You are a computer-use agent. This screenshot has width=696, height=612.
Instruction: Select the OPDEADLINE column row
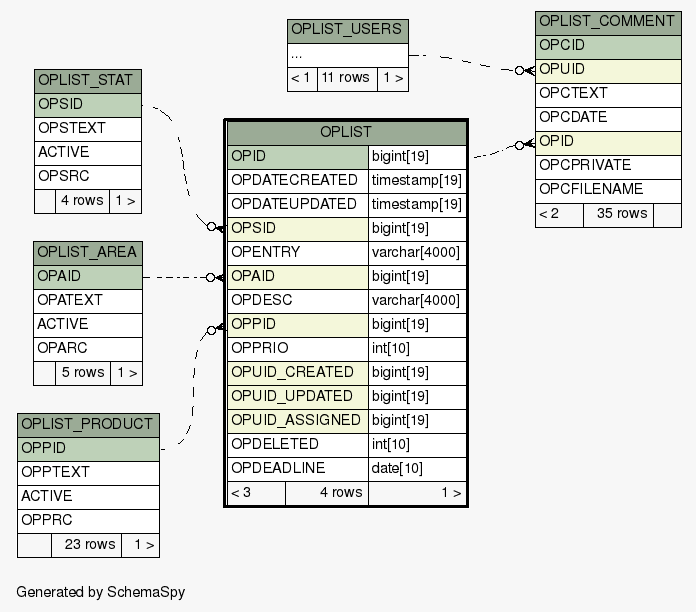tap(297, 468)
